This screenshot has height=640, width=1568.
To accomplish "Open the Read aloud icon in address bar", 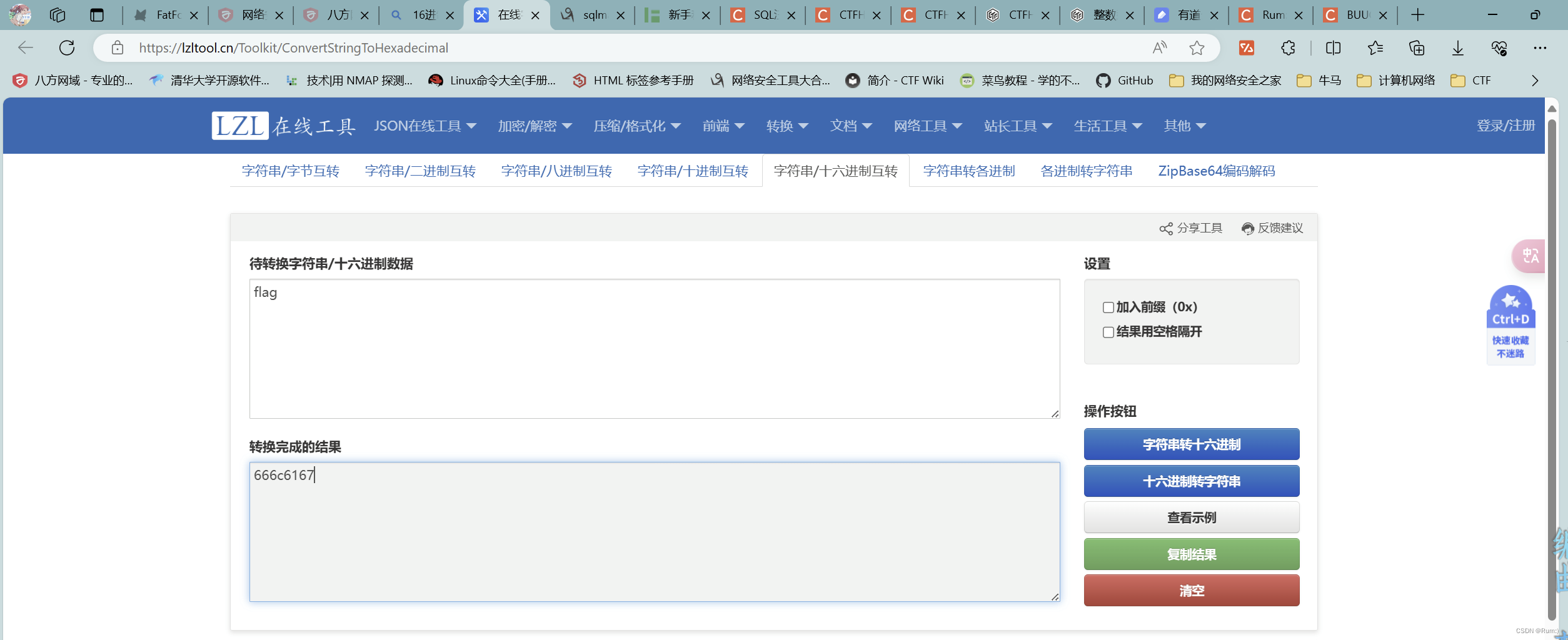I will 1160,47.
